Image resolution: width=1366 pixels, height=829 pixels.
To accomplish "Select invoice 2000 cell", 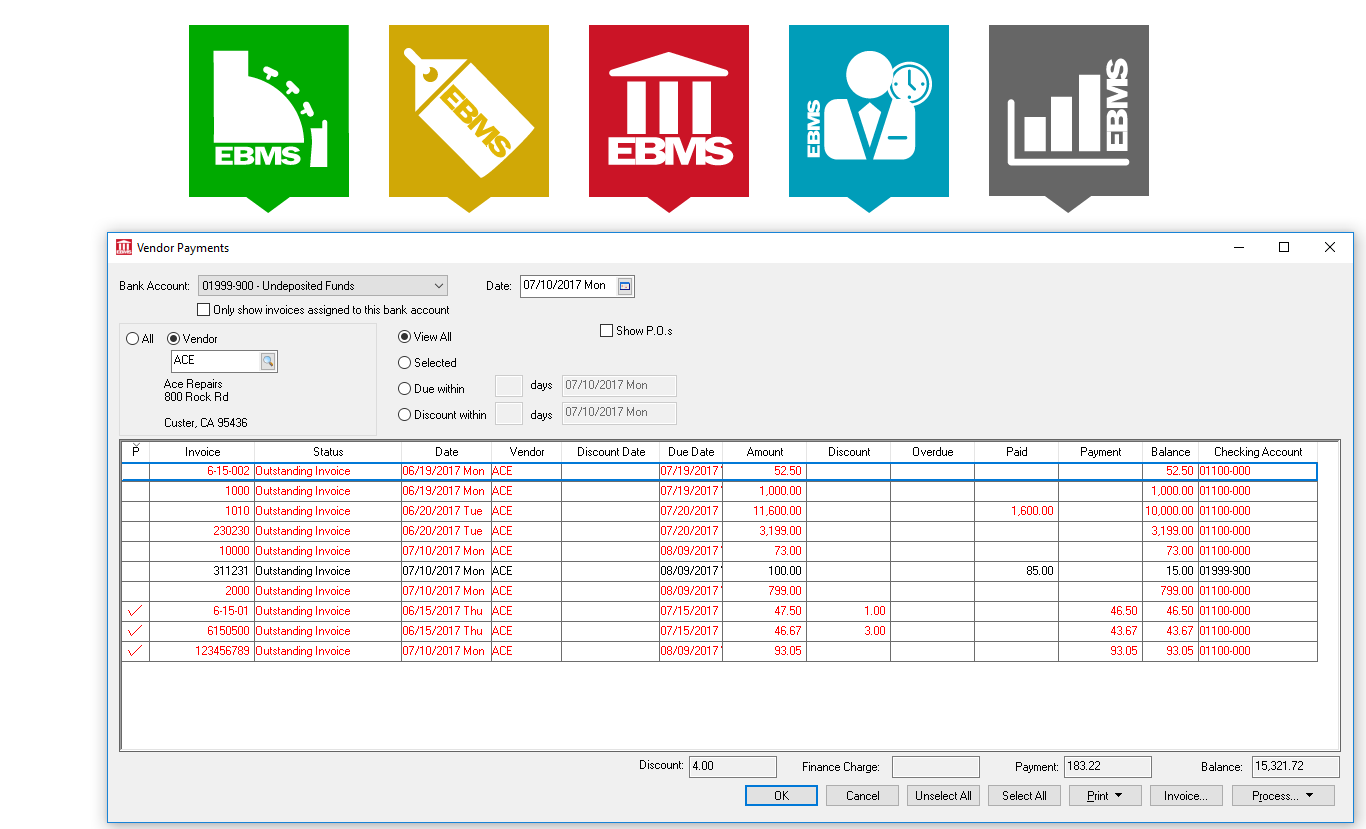I will [x=202, y=591].
